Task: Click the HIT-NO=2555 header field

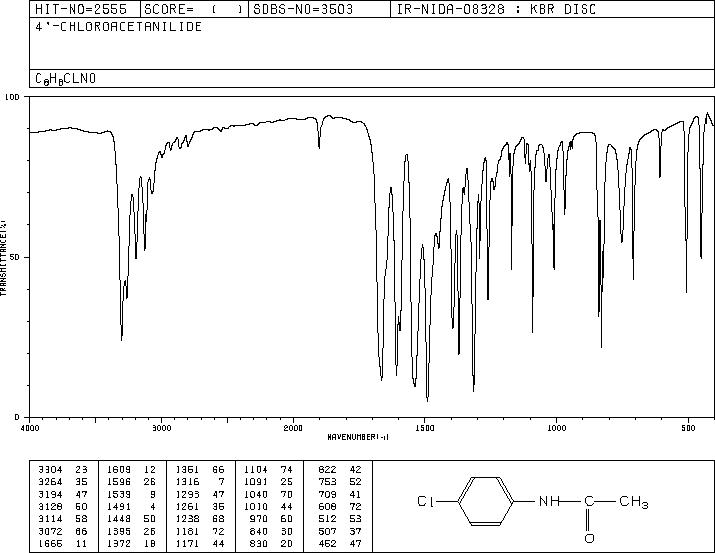Action: click(x=81, y=9)
